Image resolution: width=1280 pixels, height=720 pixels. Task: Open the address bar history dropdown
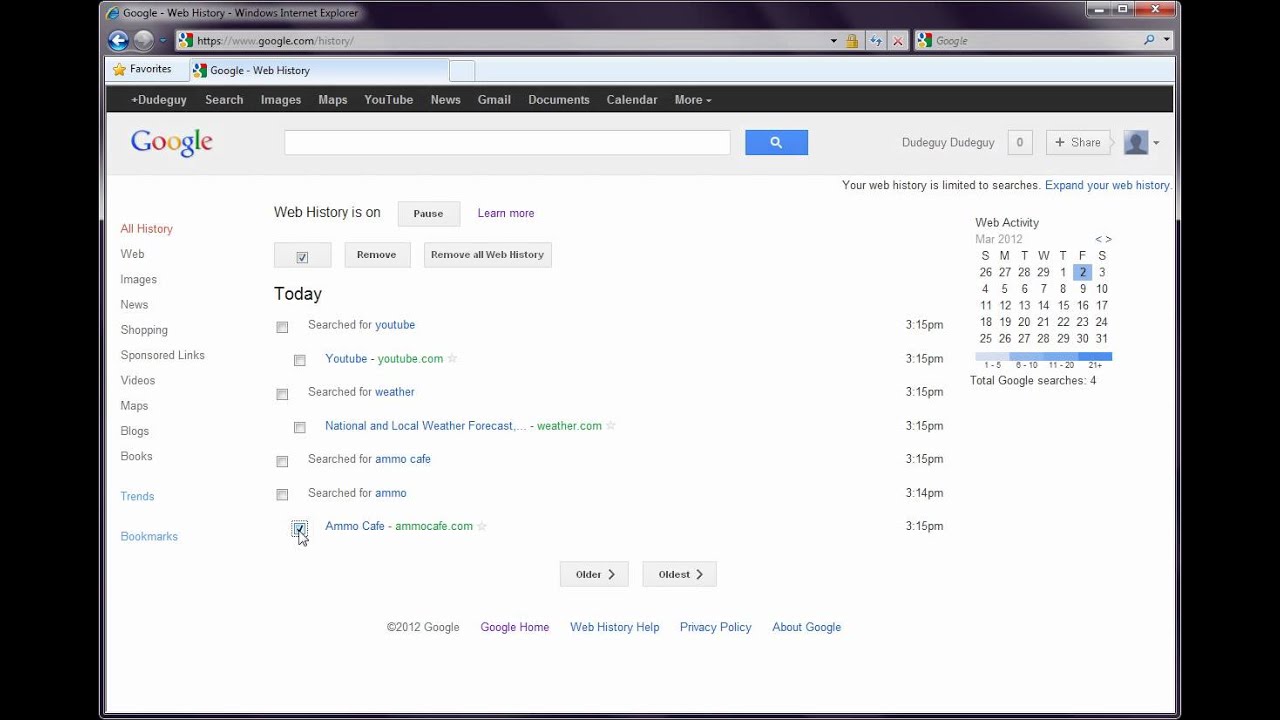click(x=833, y=41)
